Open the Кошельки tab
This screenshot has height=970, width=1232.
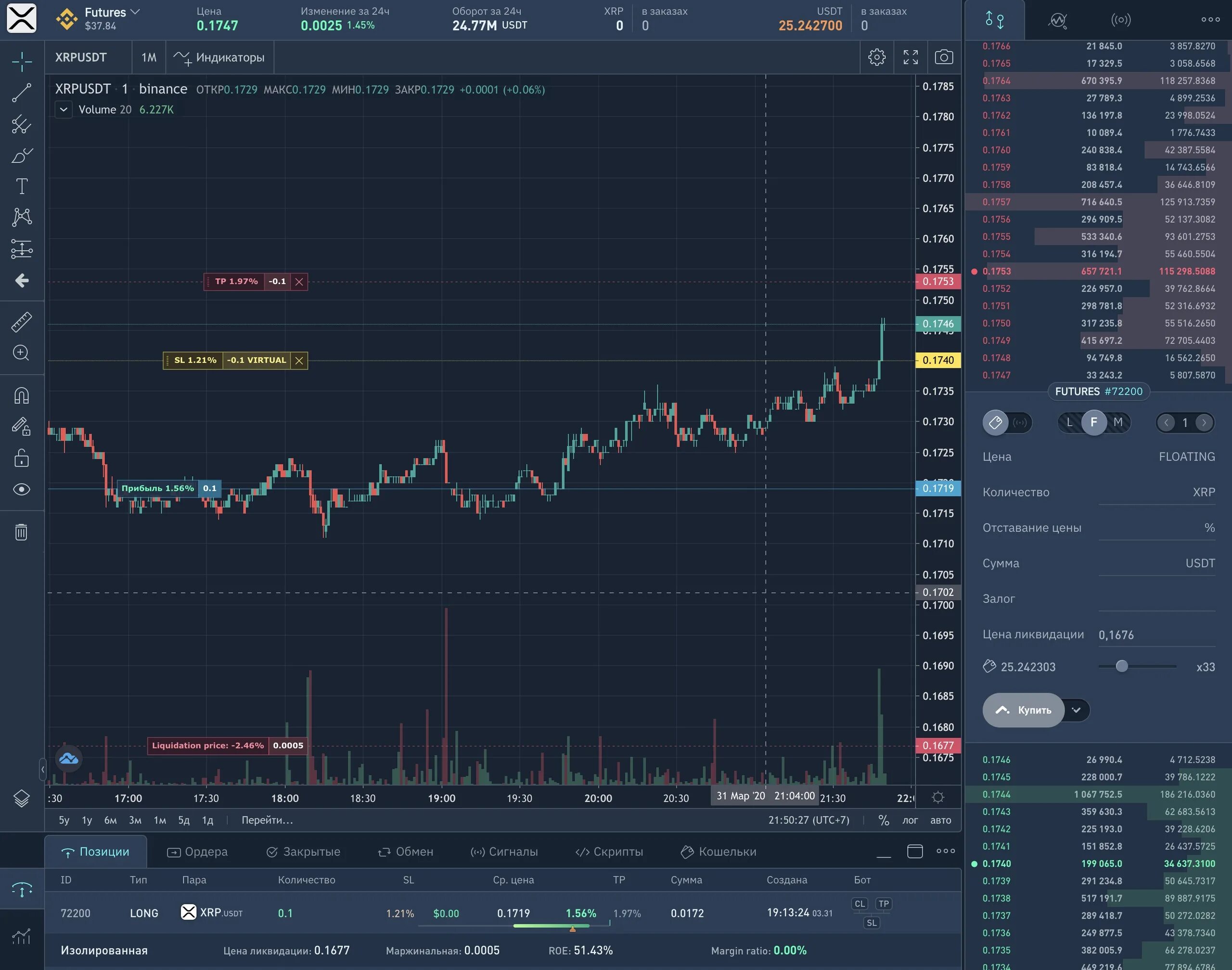click(x=718, y=851)
